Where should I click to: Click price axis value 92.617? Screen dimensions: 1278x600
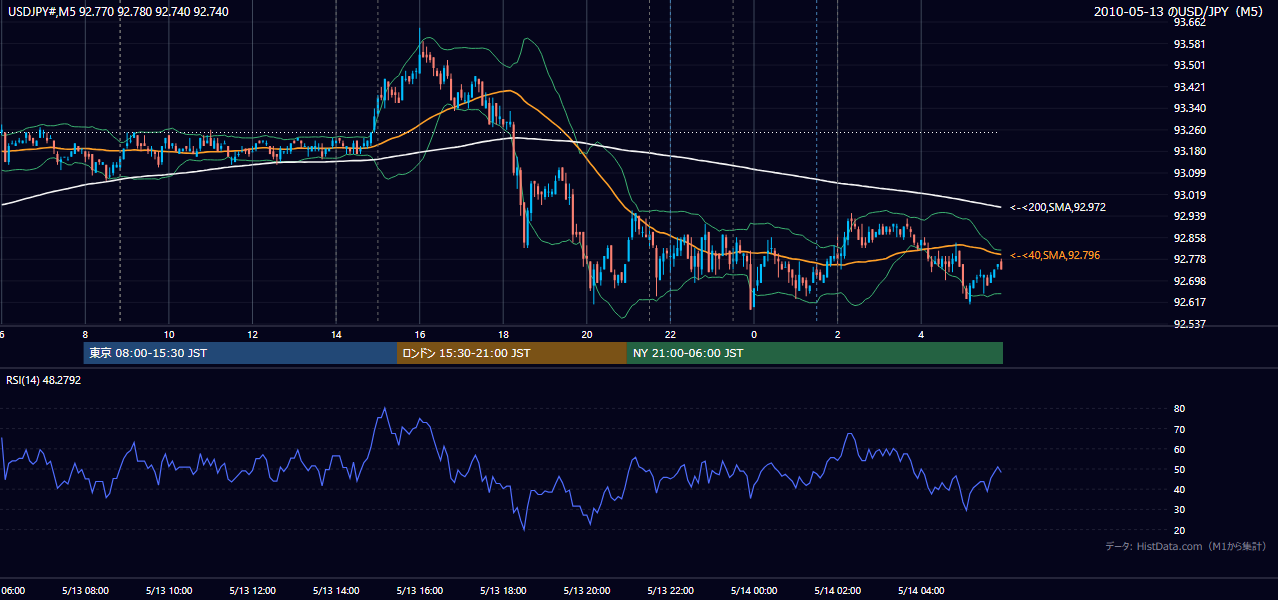click(1189, 302)
